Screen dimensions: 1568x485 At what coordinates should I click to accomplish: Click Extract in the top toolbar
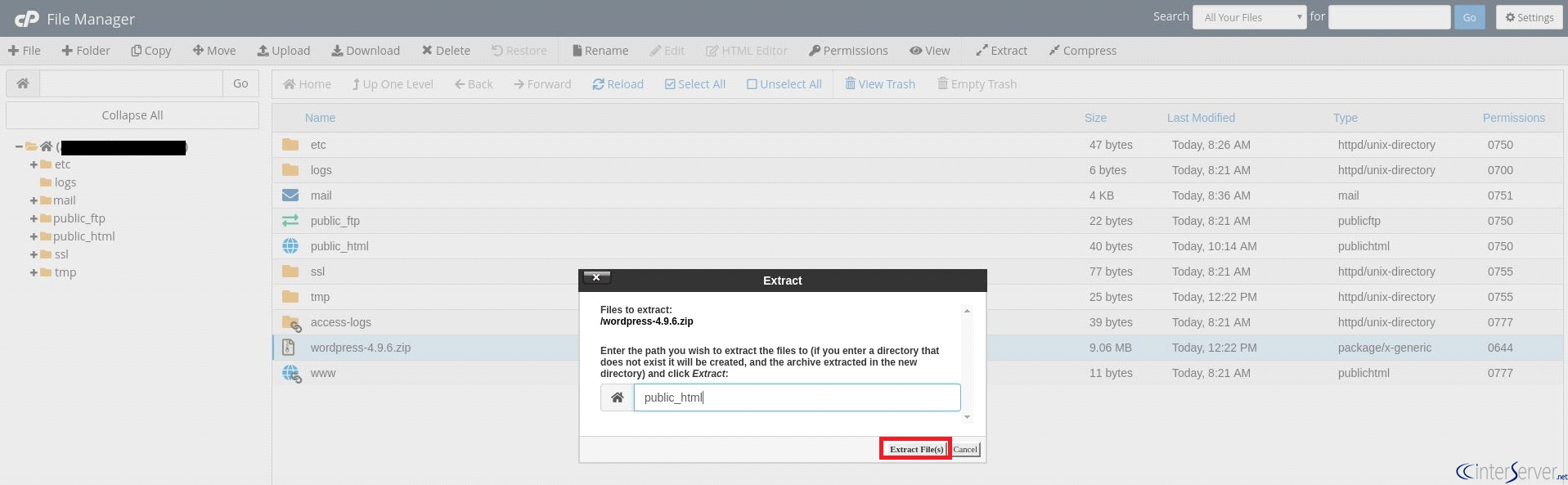pos(1001,51)
